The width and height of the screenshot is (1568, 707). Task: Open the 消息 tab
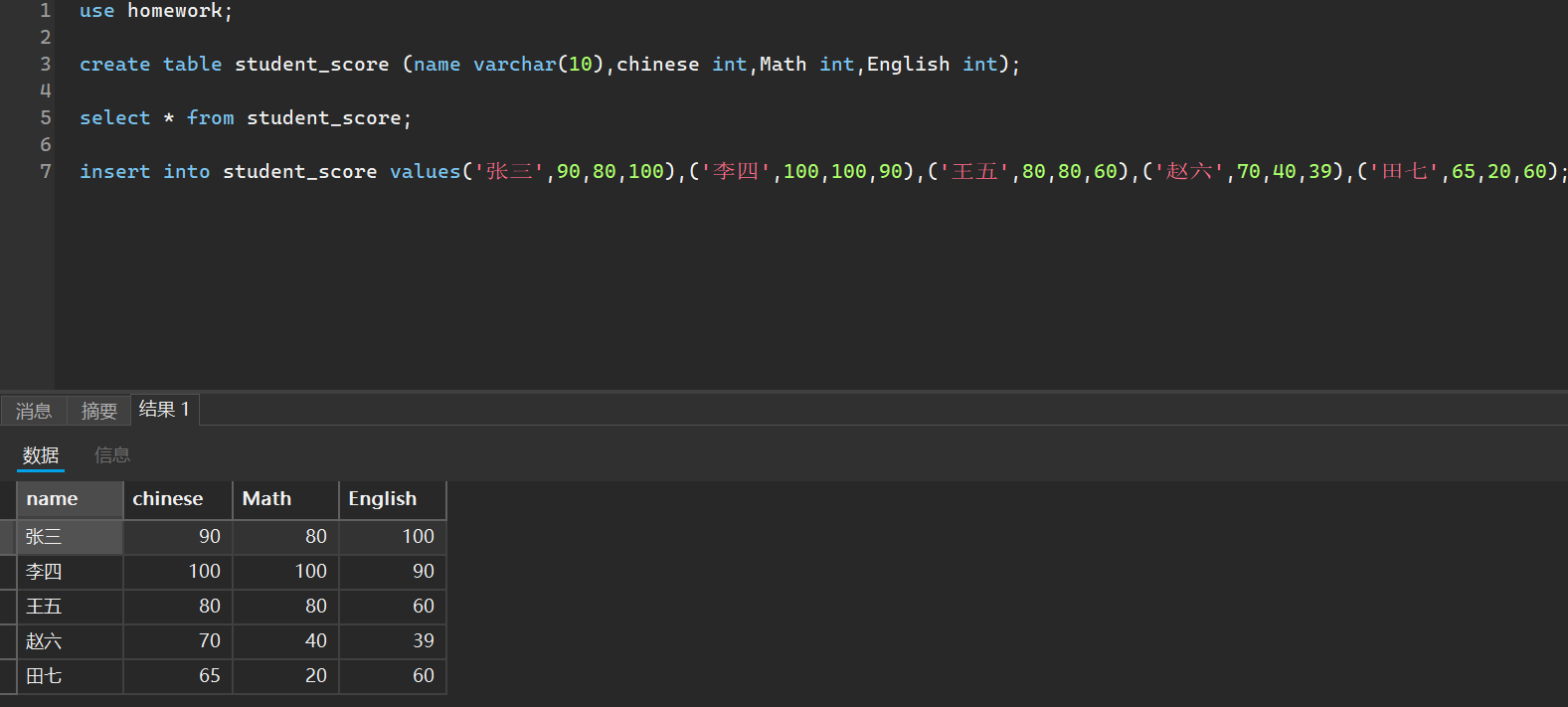coord(34,411)
